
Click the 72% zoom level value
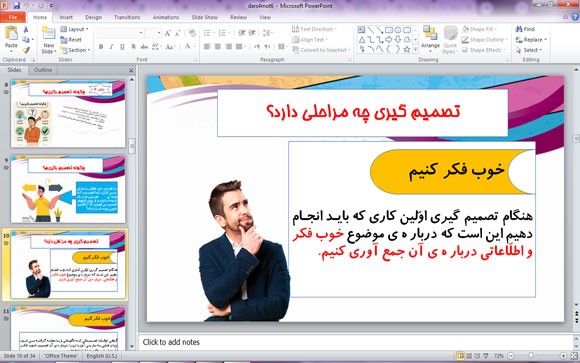point(499,356)
